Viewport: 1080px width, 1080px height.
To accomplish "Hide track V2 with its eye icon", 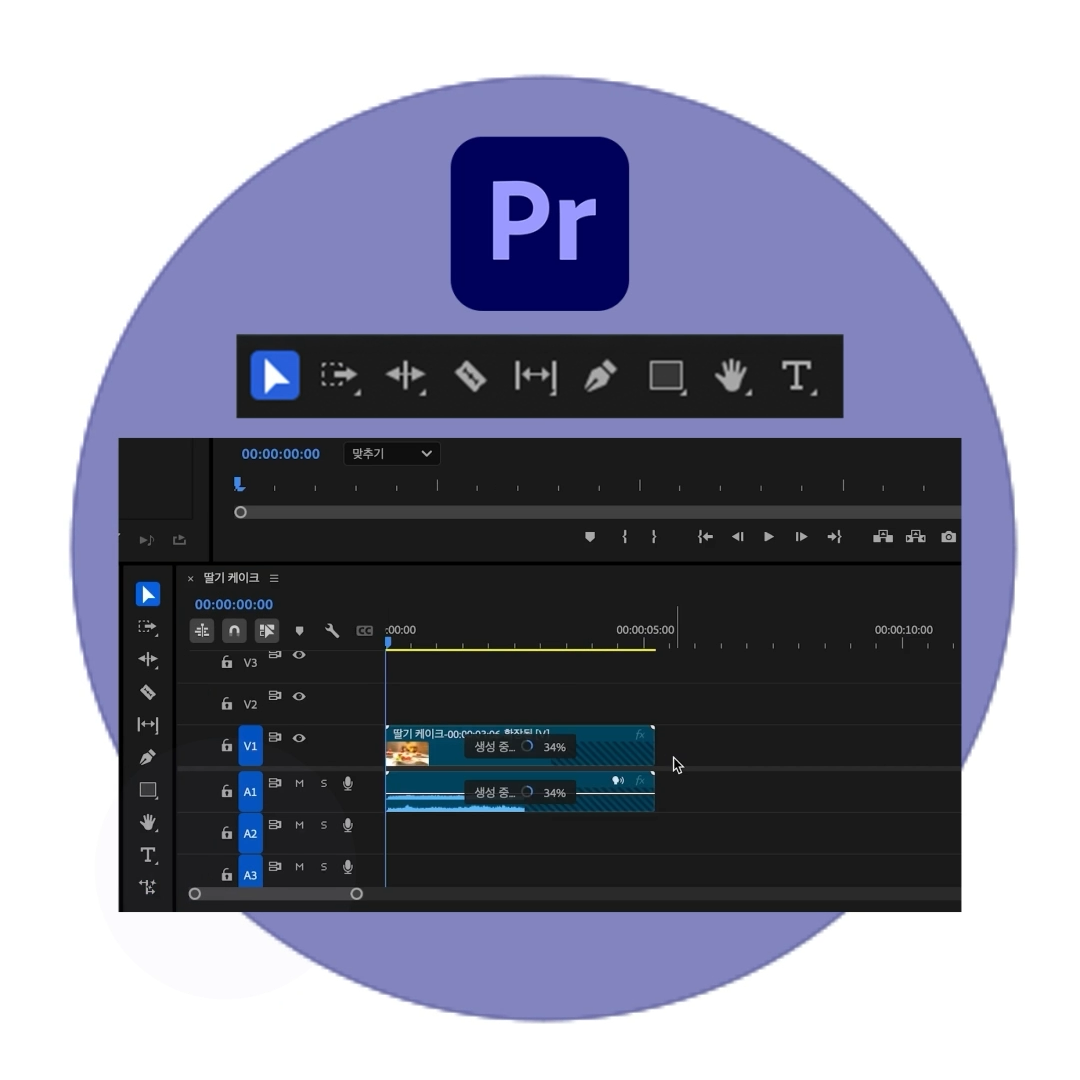I will coord(299,696).
